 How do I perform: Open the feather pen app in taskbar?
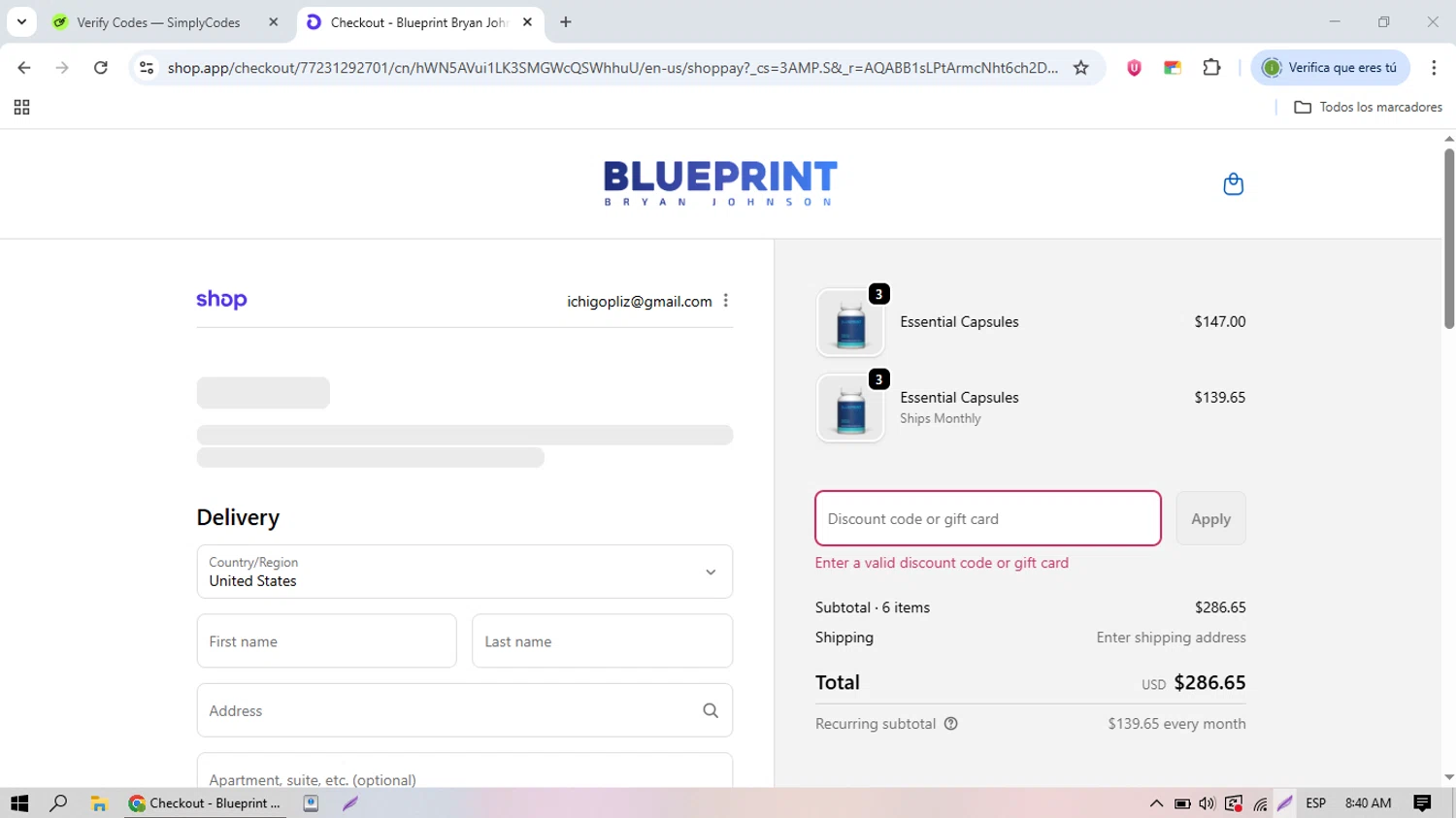pos(350,803)
